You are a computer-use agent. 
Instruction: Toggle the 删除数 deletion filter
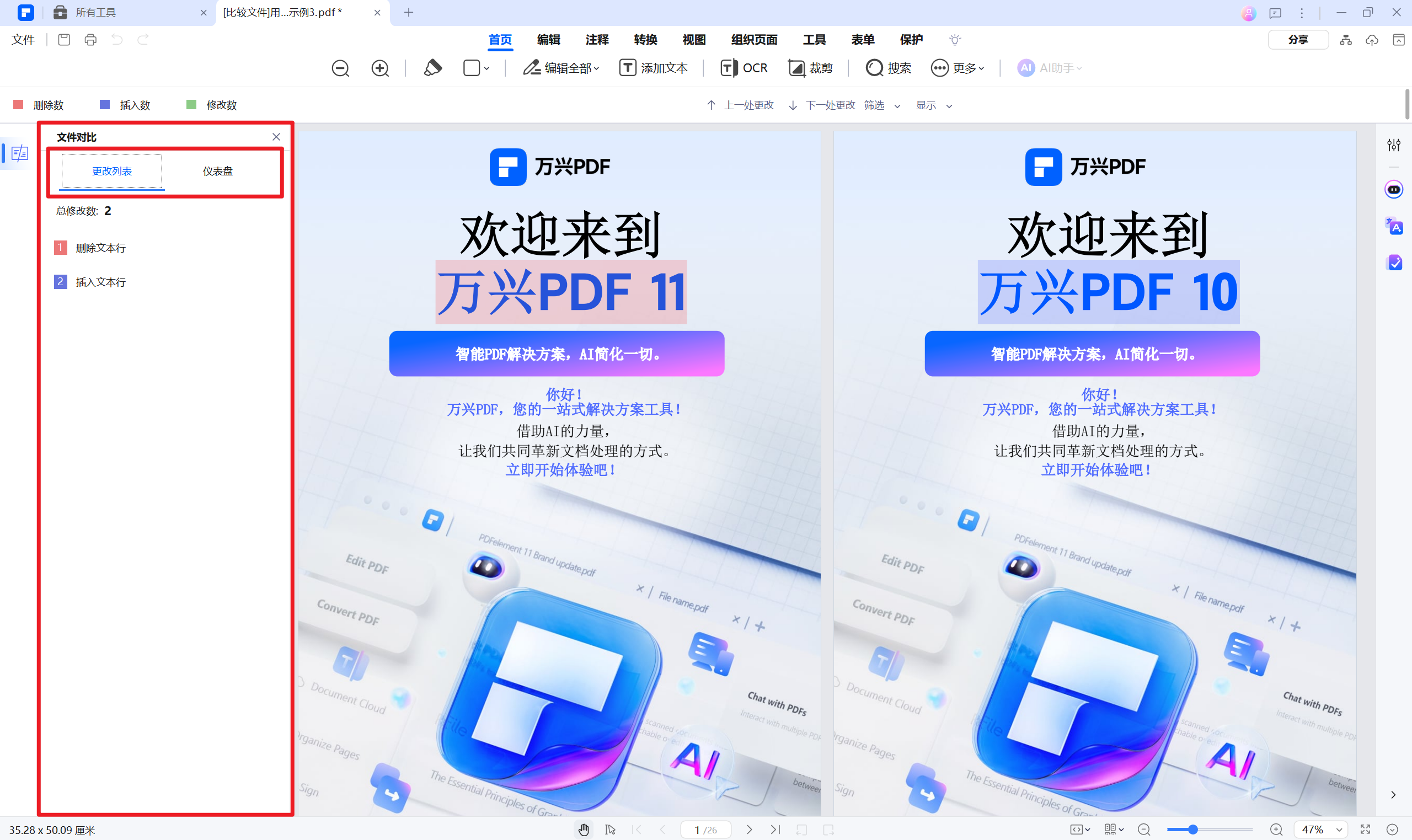tap(40, 105)
